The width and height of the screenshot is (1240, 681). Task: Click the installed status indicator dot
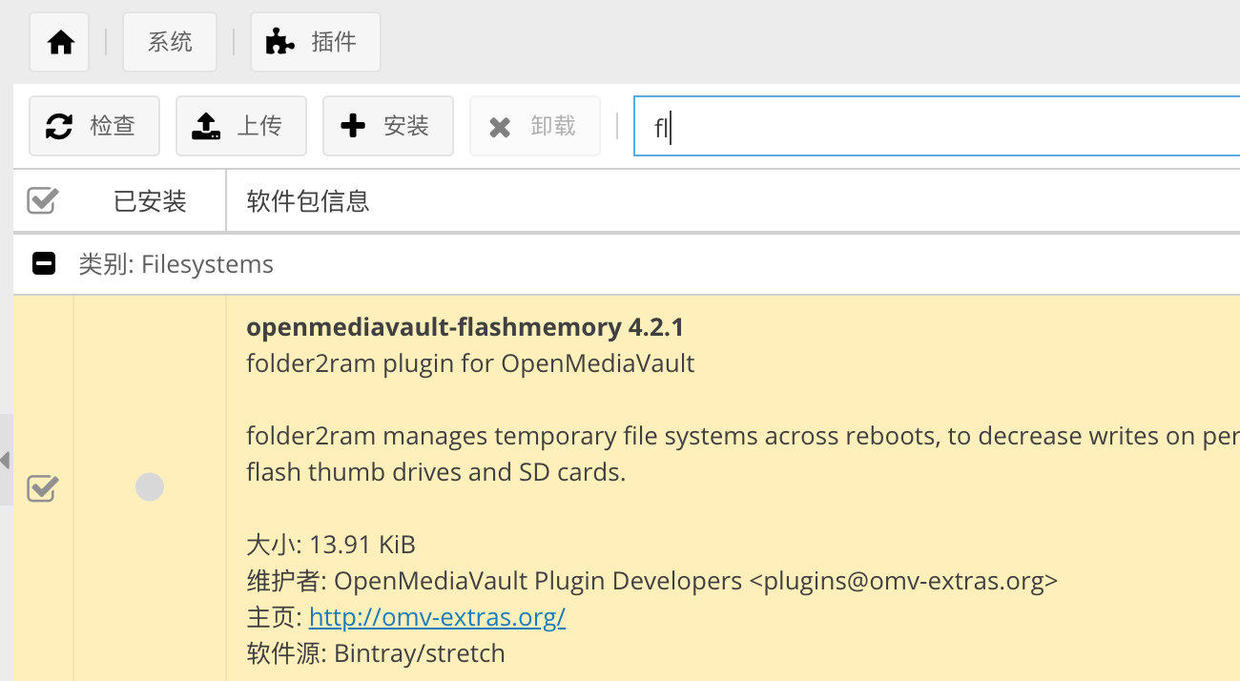[x=150, y=487]
